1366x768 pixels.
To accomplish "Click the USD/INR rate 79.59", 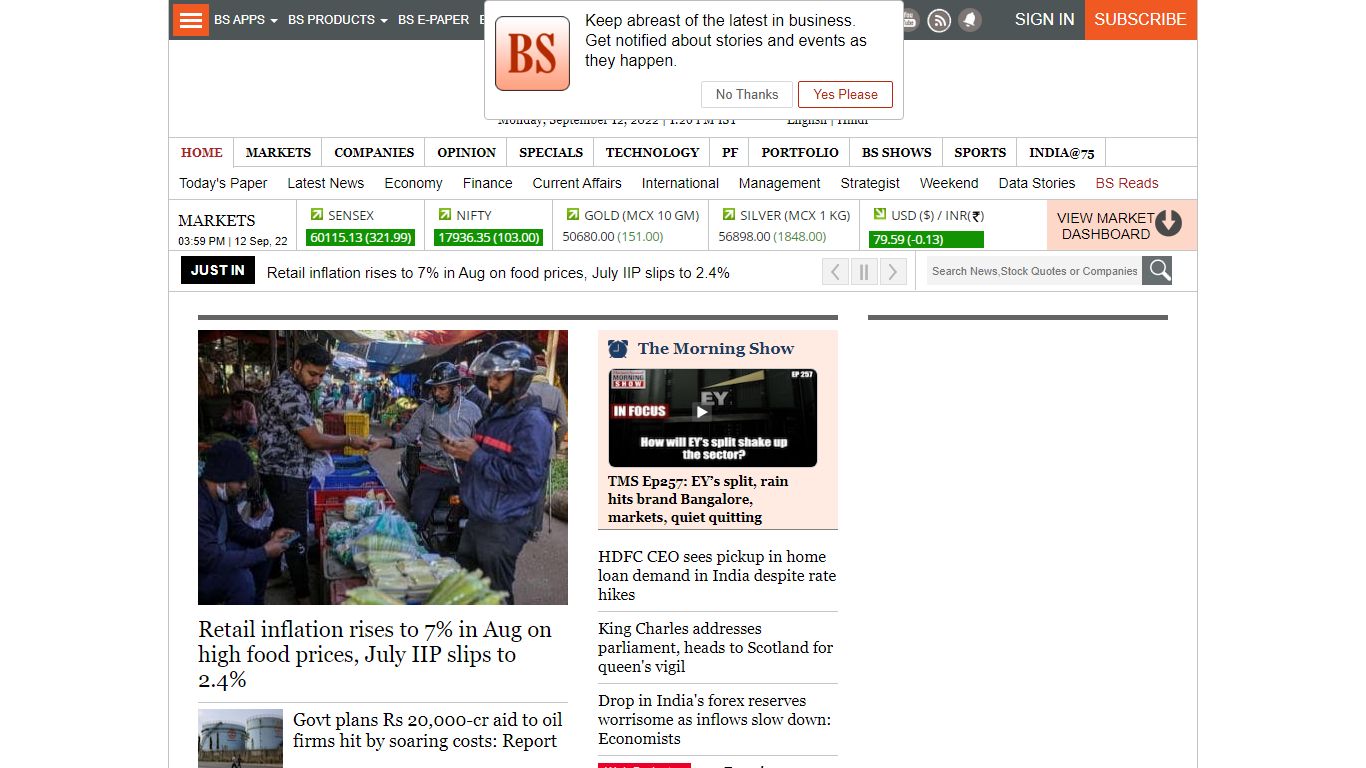I will coord(927,239).
